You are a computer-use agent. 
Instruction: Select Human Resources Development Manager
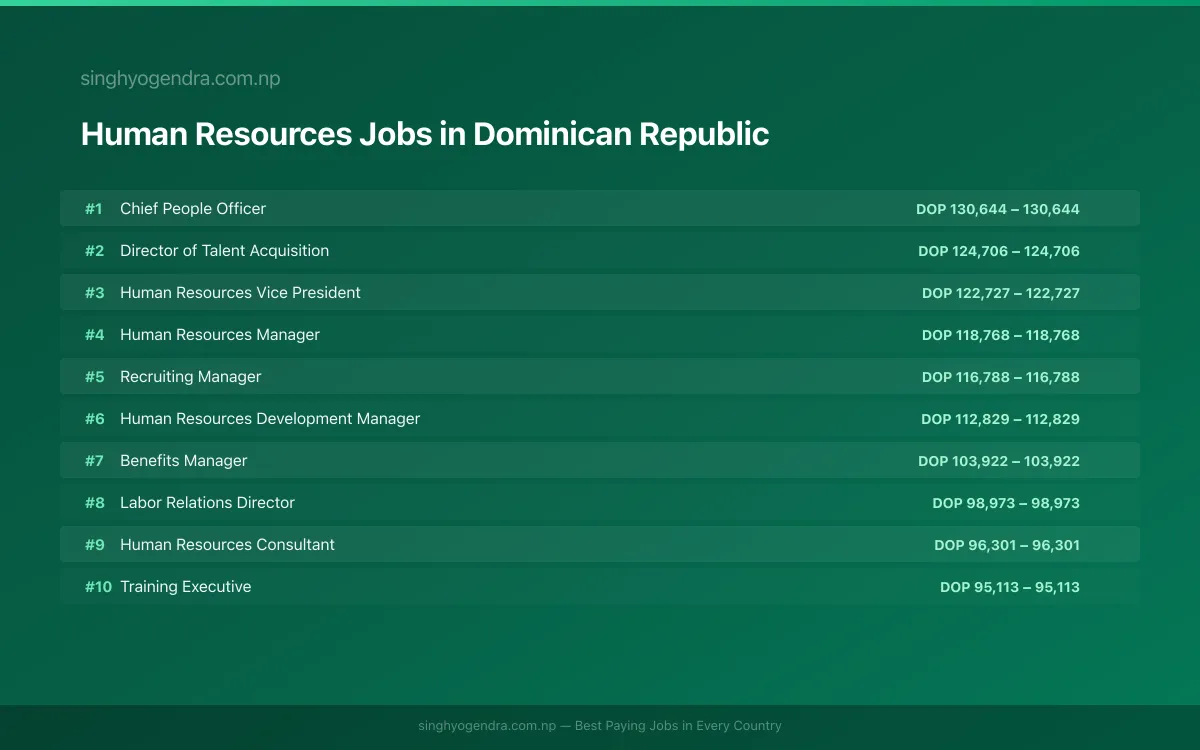point(270,419)
